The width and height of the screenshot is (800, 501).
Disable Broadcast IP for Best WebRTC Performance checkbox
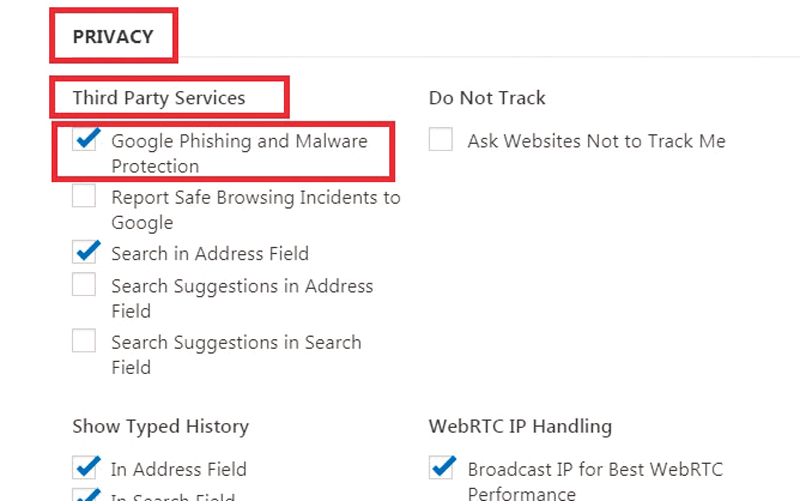coord(441,468)
